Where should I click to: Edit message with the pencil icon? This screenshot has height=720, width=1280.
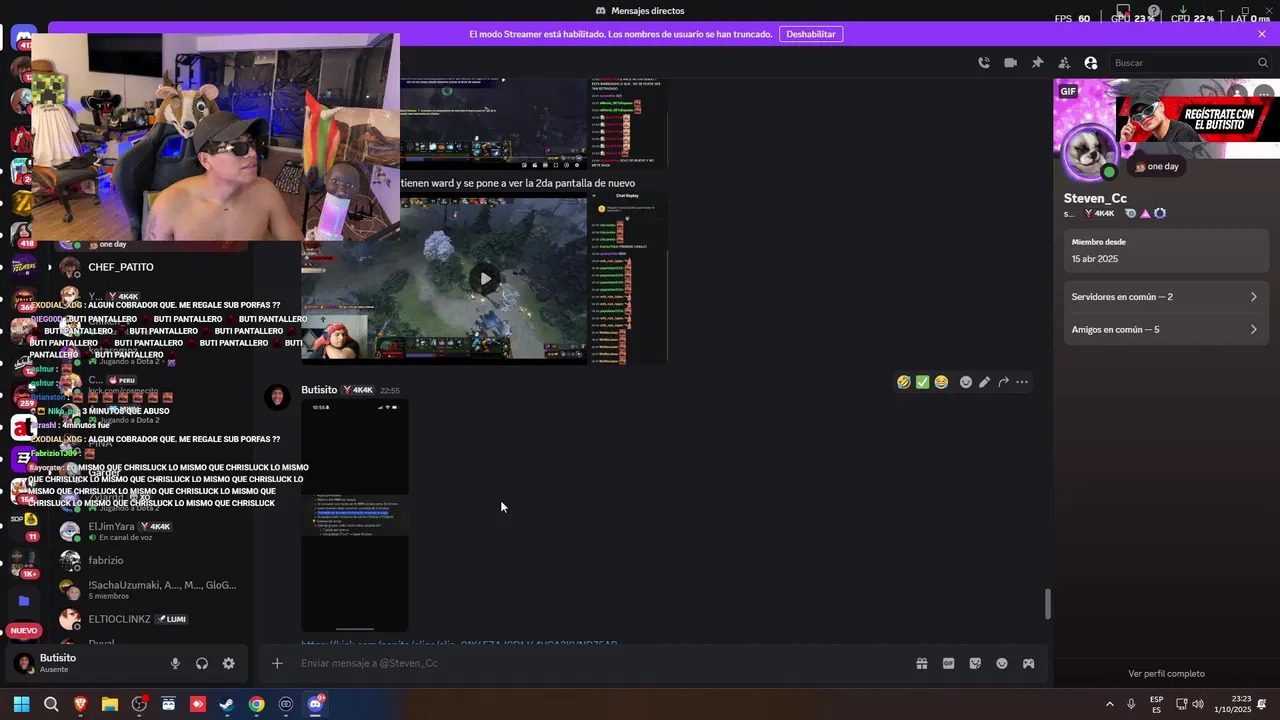click(985, 382)
